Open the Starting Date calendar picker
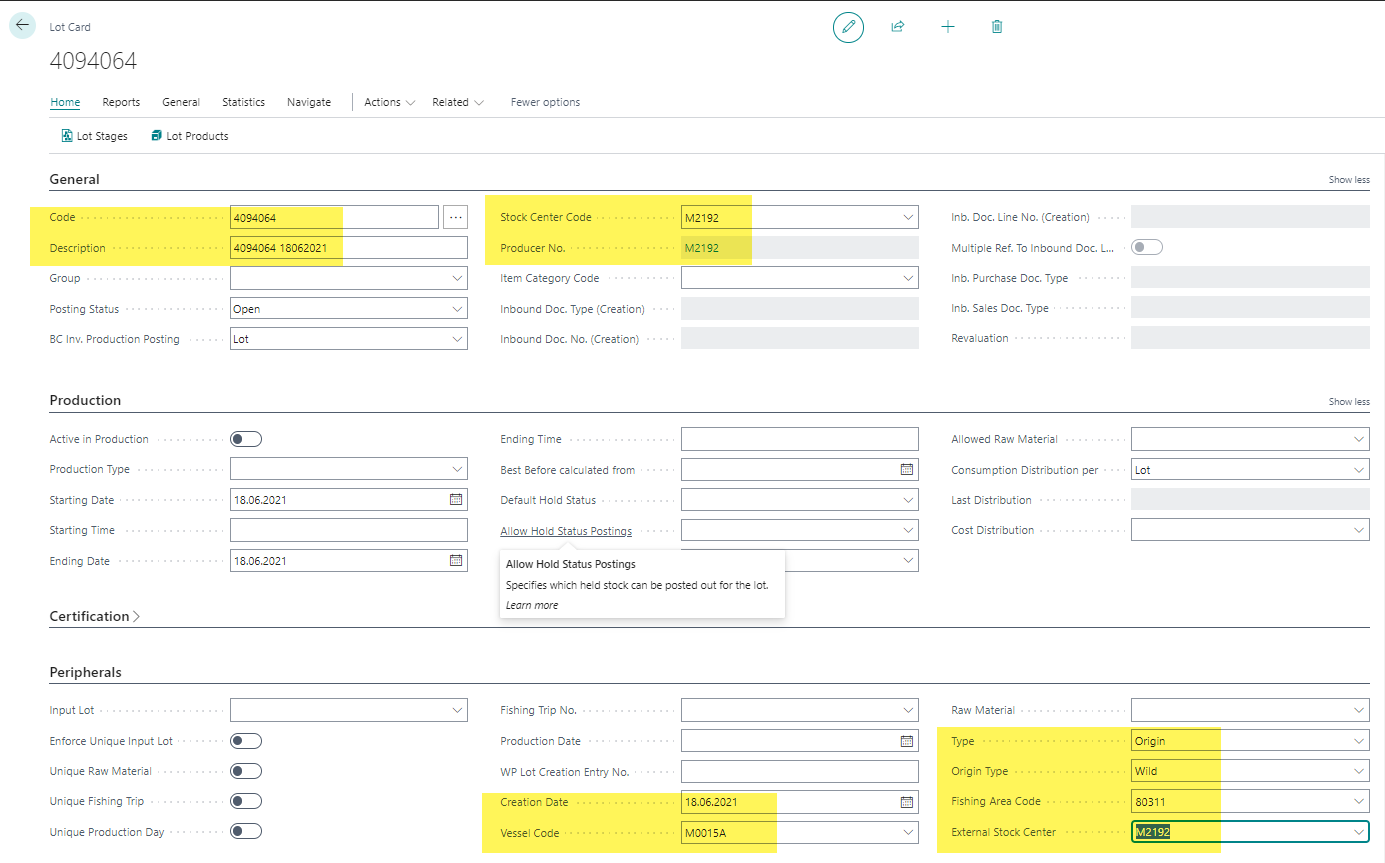Viewport: 1385px width, 863px height. (456, 499)
